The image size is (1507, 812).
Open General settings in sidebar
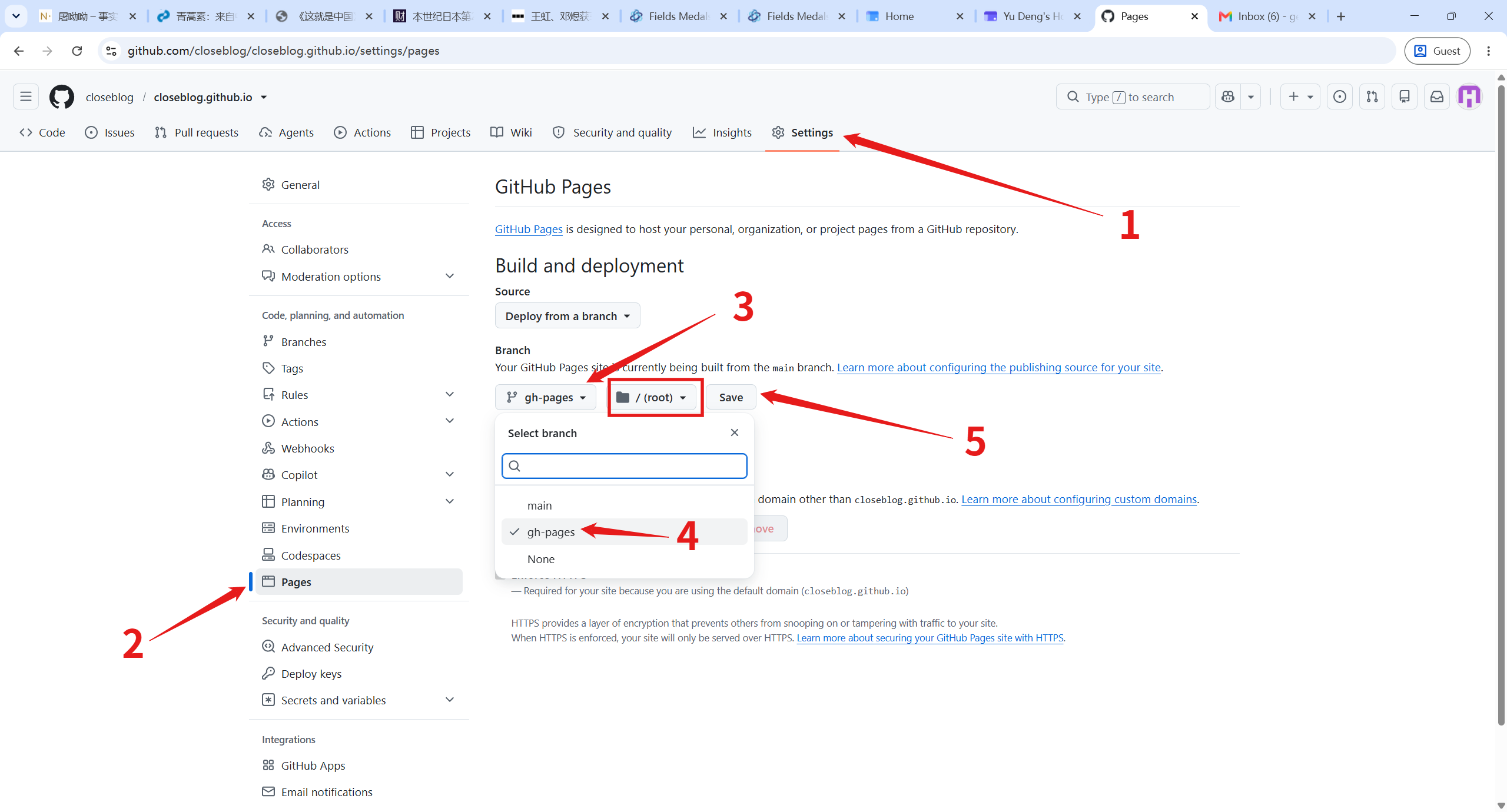(x=359, y=185)
